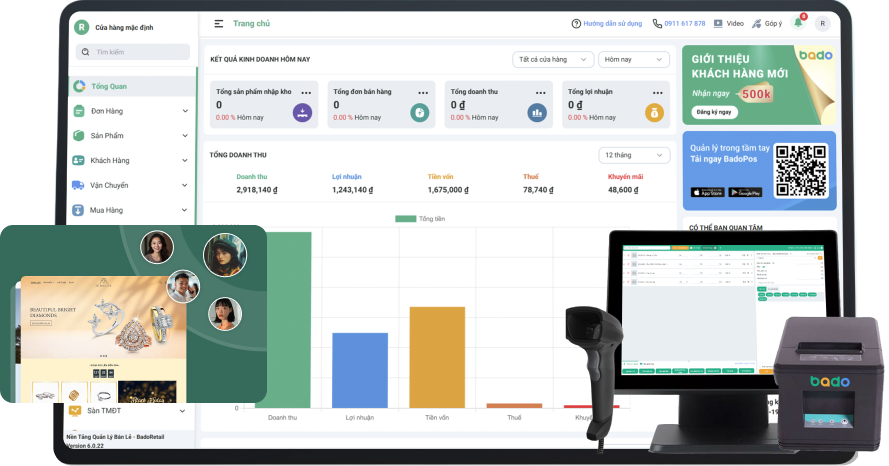Screen dimensions: 889x466
Task: Open three-dot menu on Tổng sản phẩm nhập kho card
Action: 306,92
